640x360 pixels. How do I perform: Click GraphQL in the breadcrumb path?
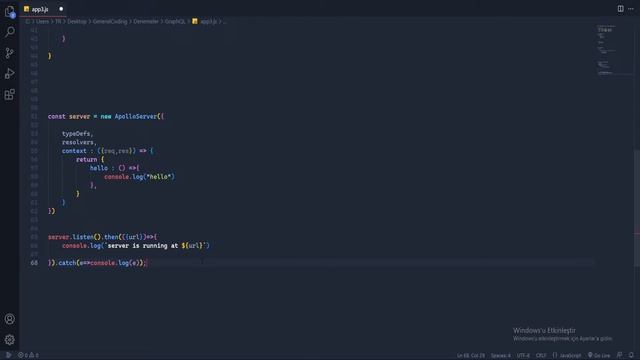175,21
